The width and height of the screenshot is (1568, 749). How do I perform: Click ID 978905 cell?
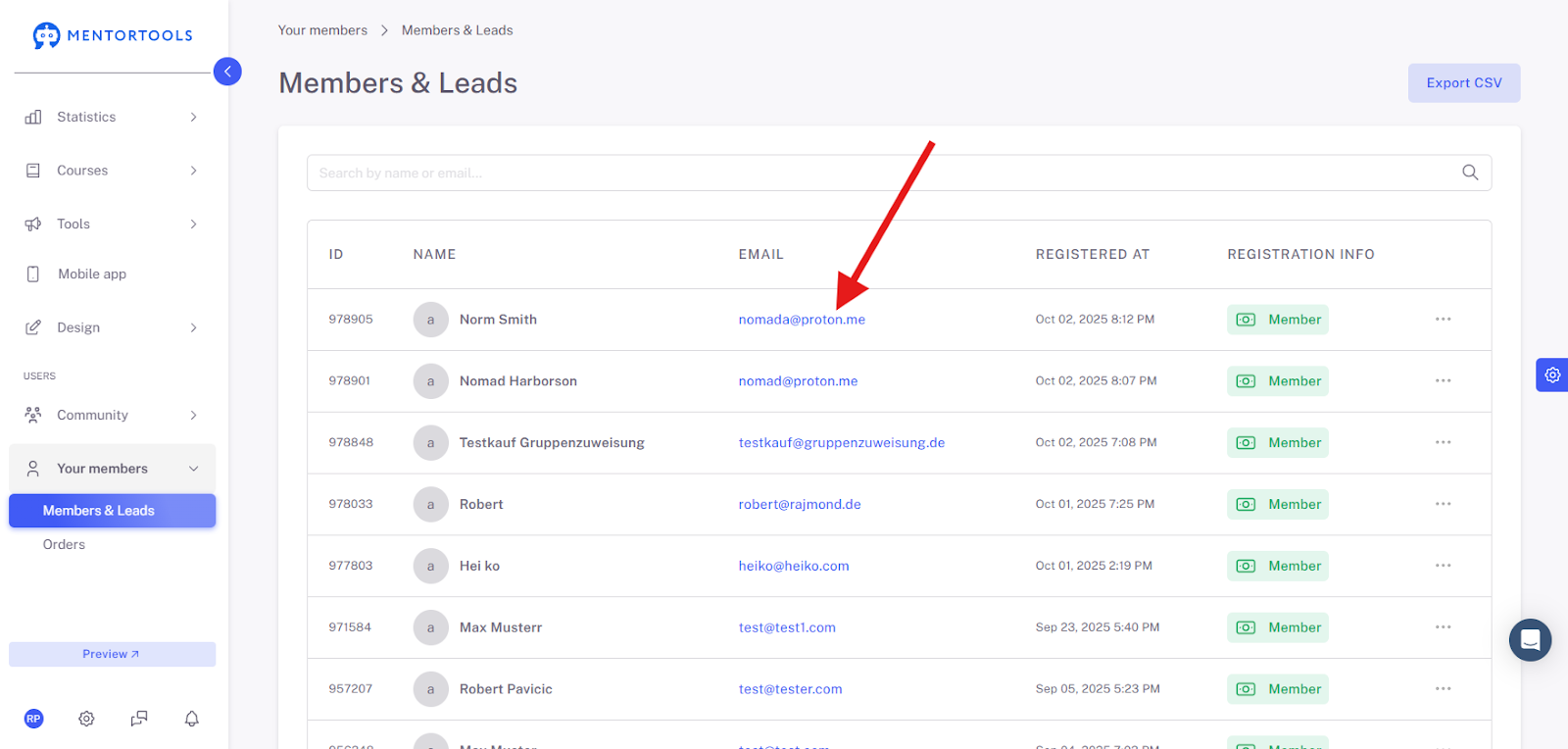pos(351,320)
